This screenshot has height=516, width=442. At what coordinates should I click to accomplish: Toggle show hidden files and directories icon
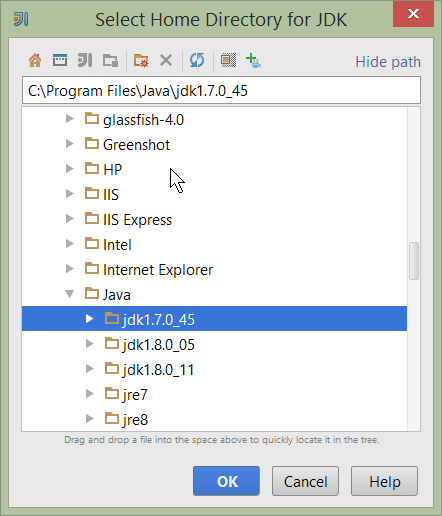click(x=228, y=61)
